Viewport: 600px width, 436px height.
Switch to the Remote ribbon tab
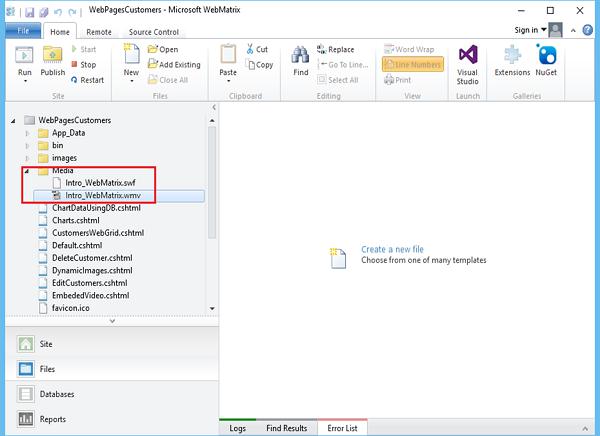(x=99, y=32)
